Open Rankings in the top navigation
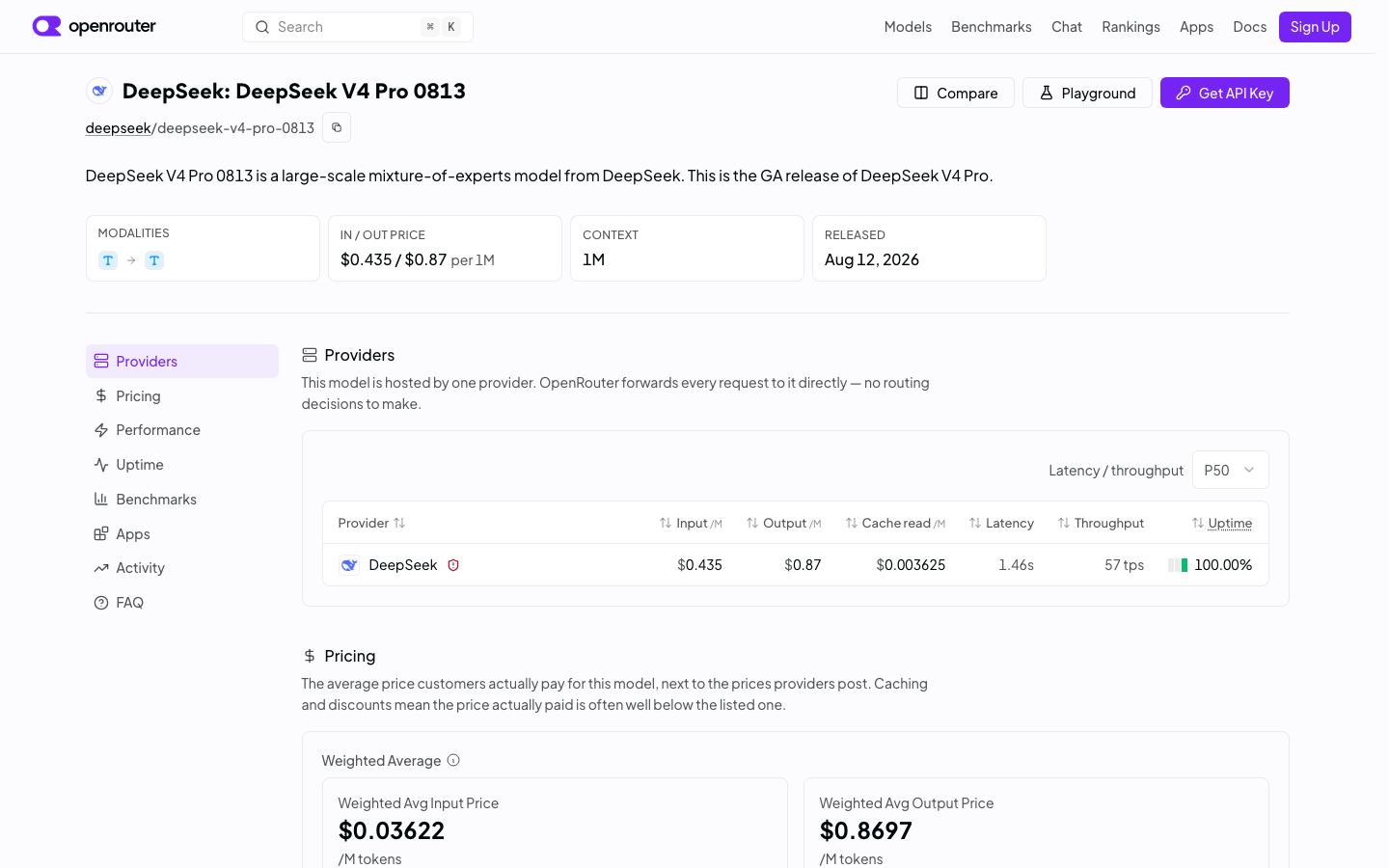 click(x=1130, y=27)
